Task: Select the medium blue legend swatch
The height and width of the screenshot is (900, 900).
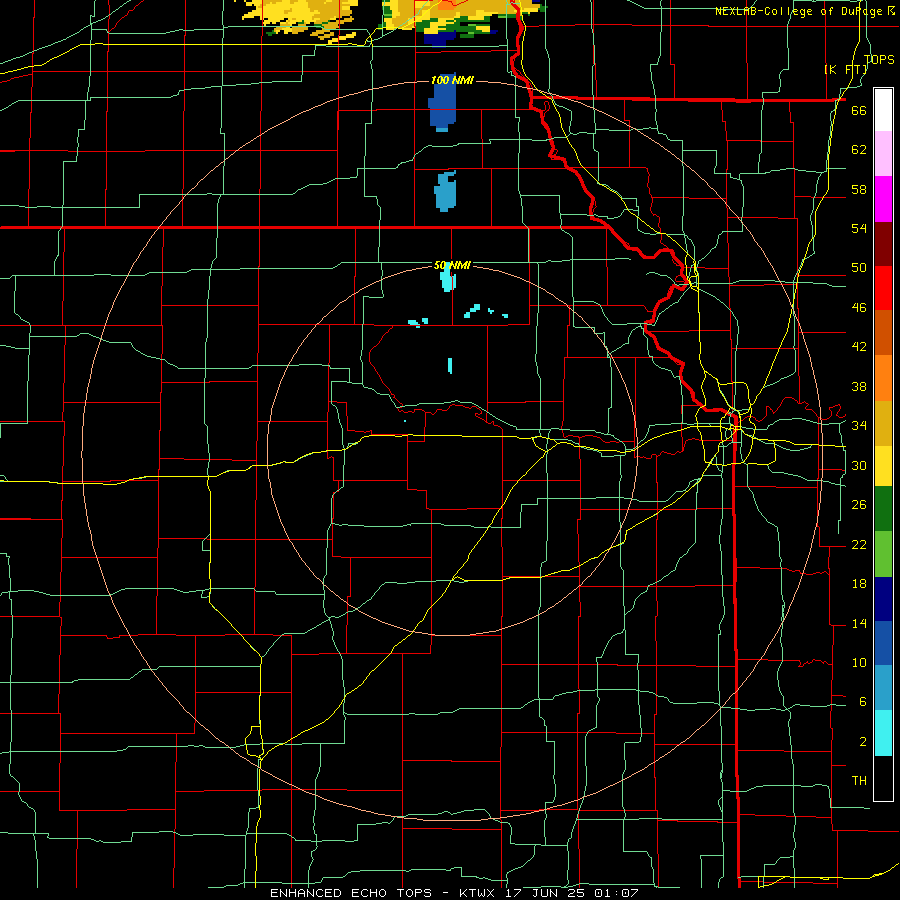Action: [883, 643]
